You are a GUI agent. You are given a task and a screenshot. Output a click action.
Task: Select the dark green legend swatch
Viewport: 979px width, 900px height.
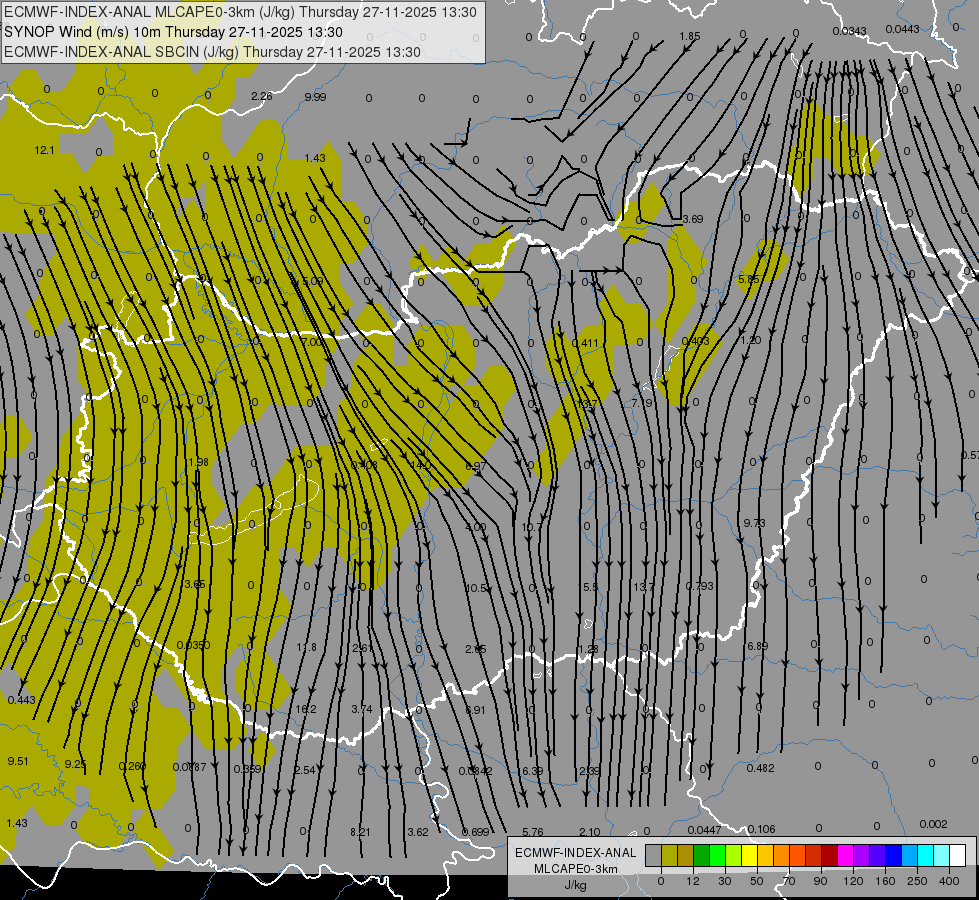click(x=701, y=855)
